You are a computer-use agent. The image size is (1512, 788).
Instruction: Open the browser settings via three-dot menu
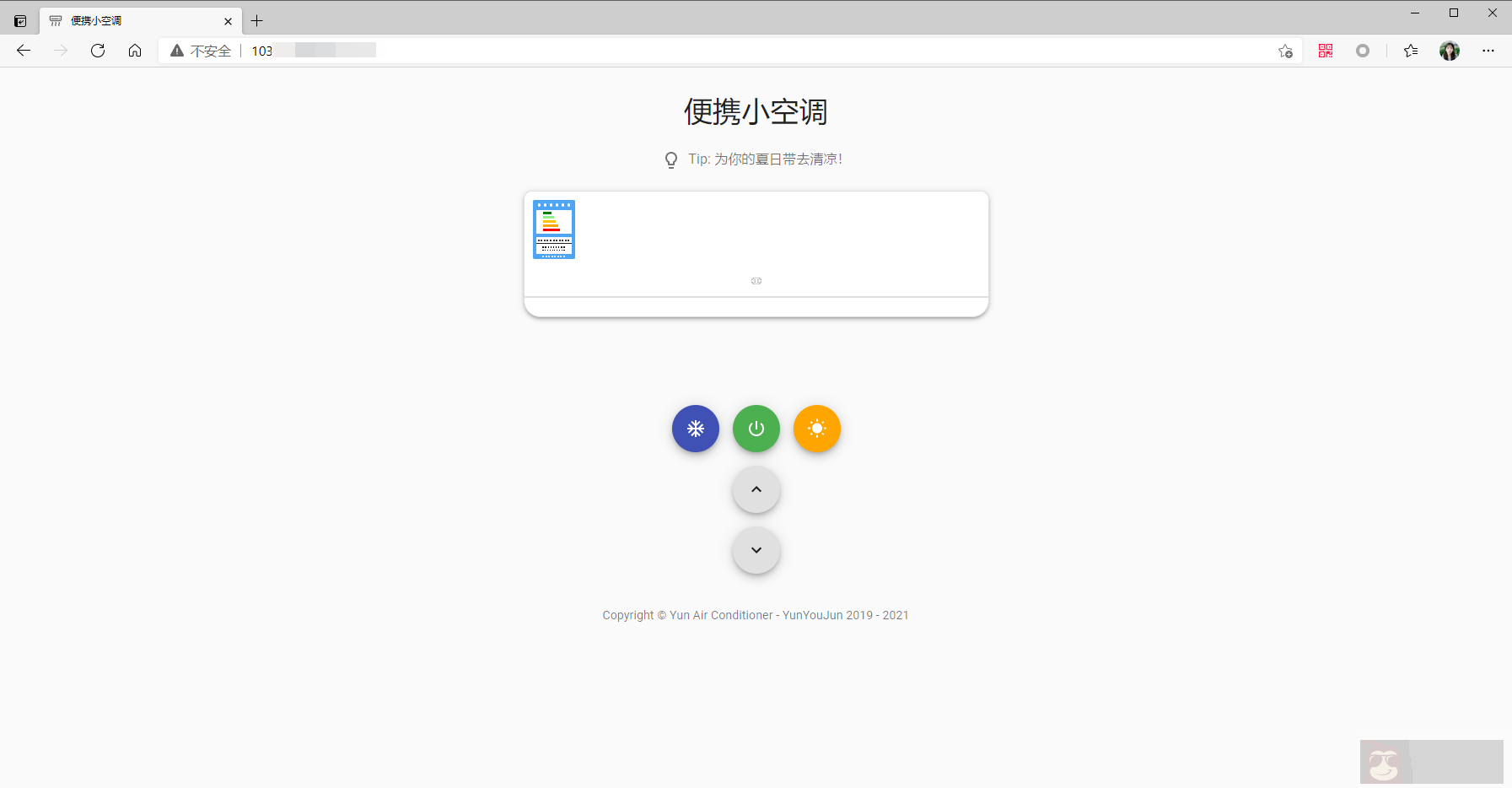click(x=1489, y=51)
